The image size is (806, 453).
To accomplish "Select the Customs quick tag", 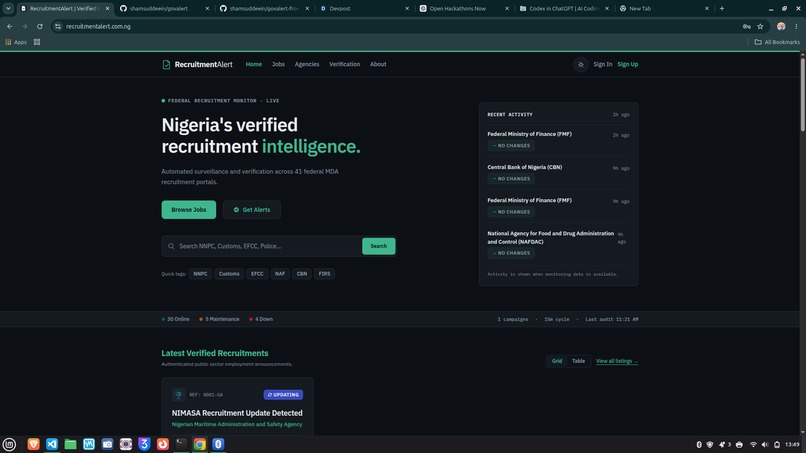I will [229, 274].
